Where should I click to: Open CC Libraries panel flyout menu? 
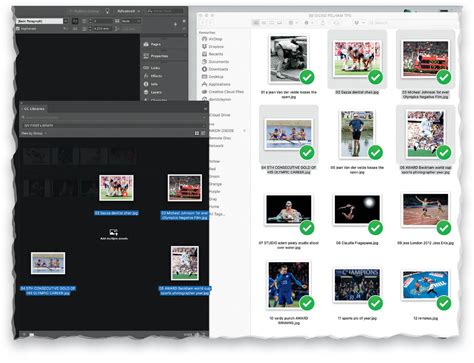point(205,109)
